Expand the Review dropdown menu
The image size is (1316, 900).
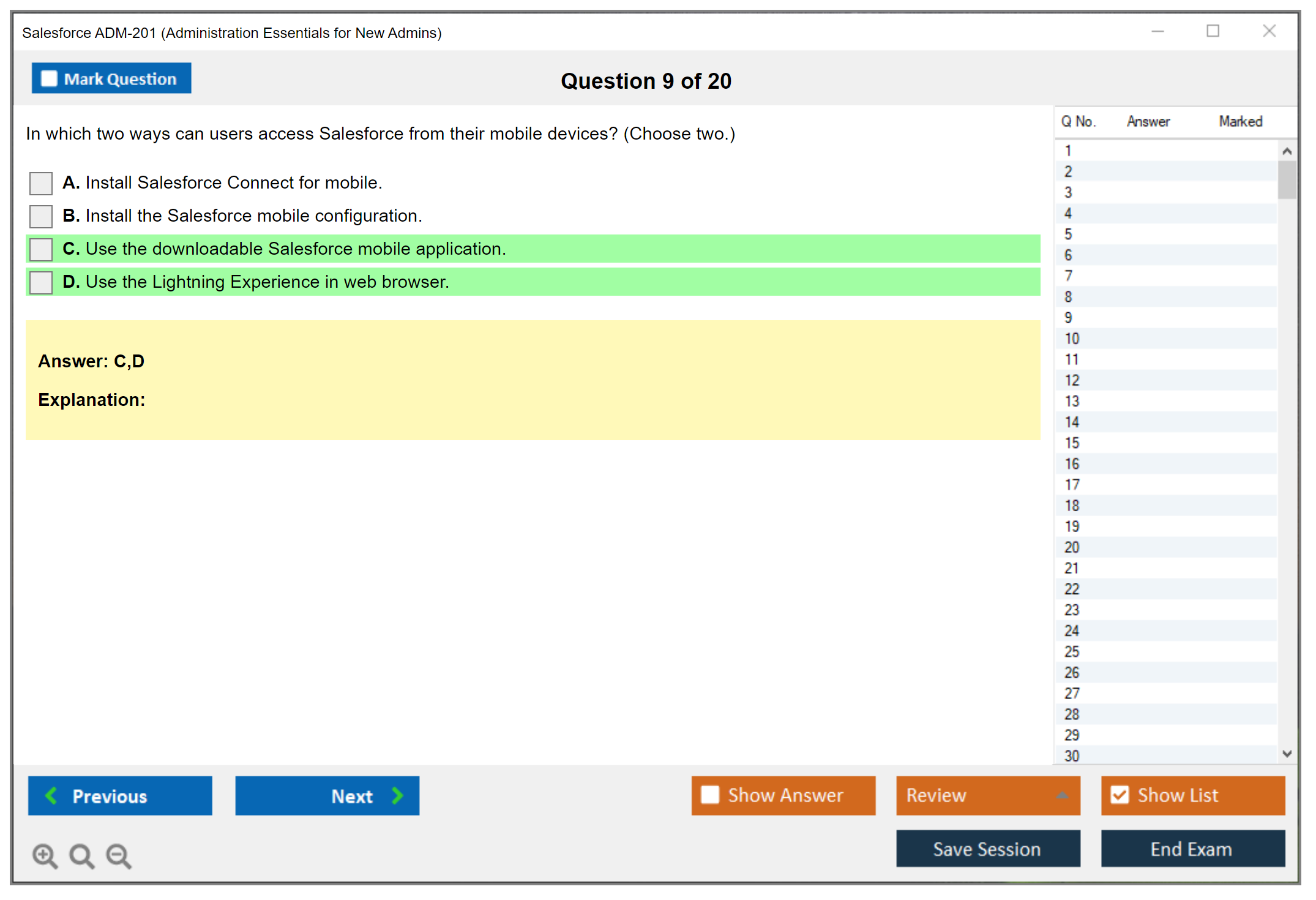click(x=1062, y=795)
